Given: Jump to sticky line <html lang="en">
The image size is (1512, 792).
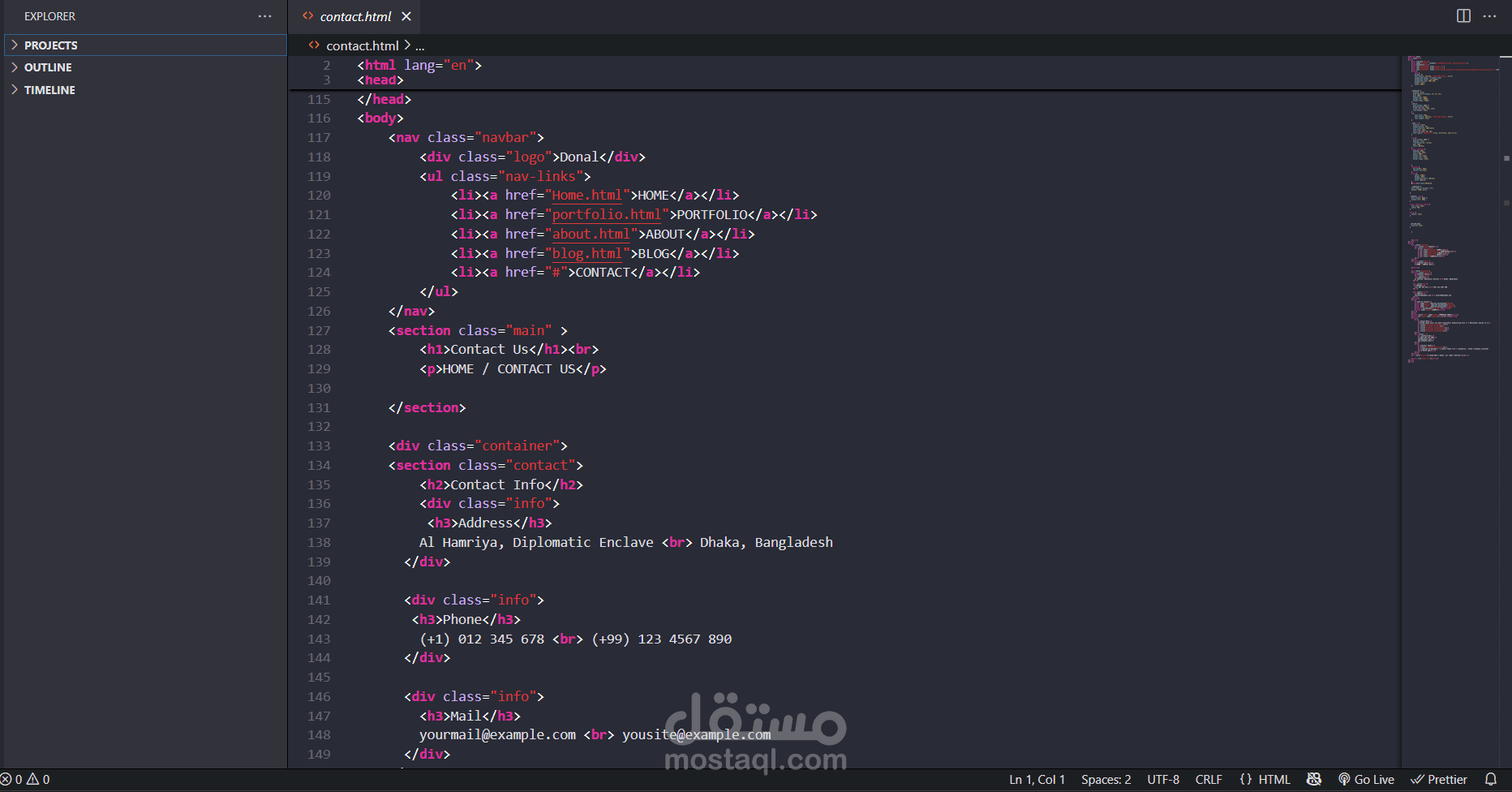Looking at the screenshot, I should click(x=419, y=65).
